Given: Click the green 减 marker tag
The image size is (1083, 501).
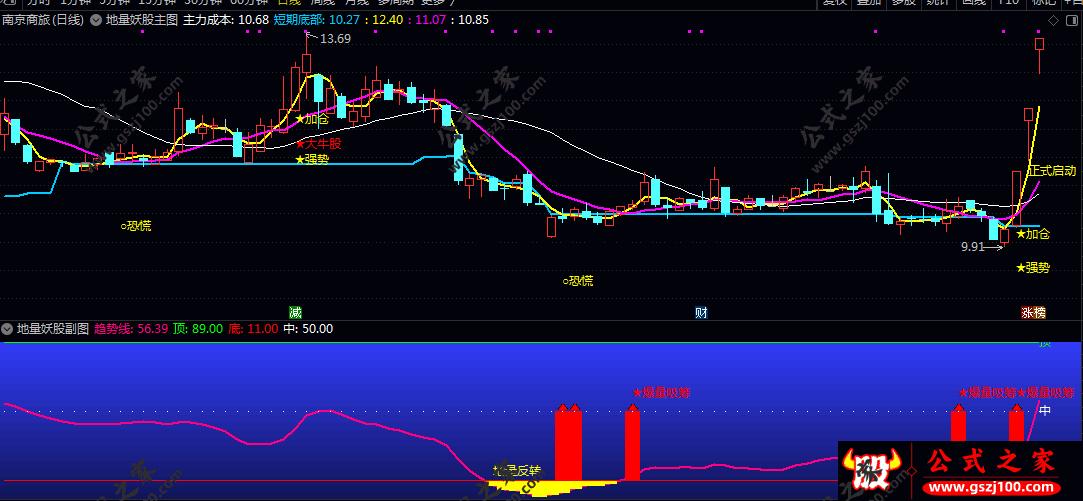Looking at the screenshot, I should click(296, 312).
